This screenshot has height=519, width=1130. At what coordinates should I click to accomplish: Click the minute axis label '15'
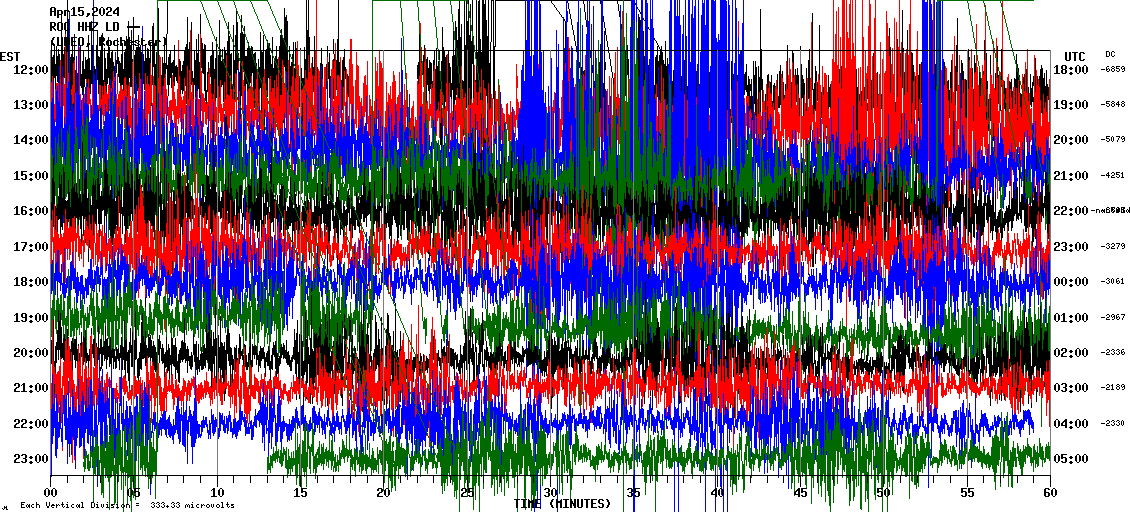[301, 494]
